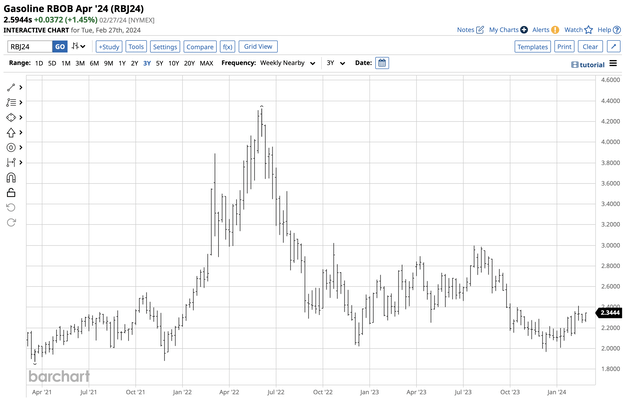Set range to 1D
The image size is (640, 415).
[39, 63]
